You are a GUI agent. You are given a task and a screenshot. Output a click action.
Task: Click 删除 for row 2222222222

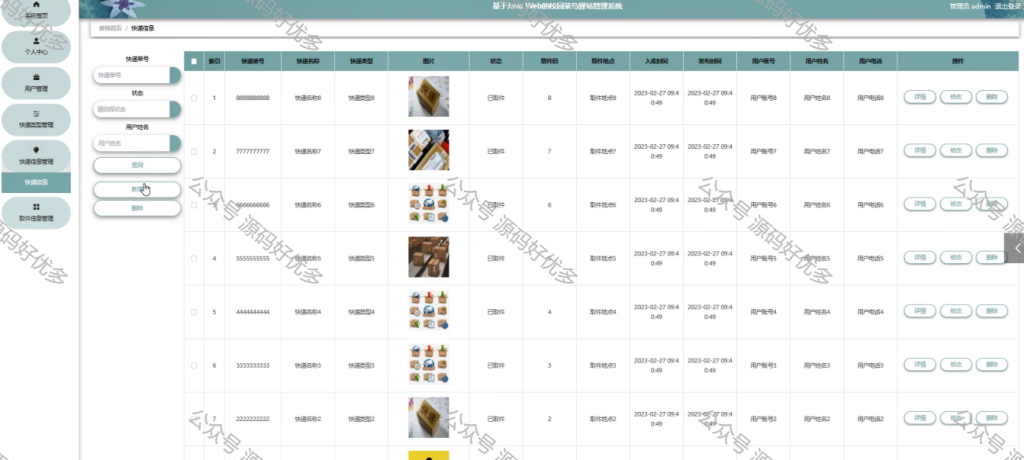point(991,418)
